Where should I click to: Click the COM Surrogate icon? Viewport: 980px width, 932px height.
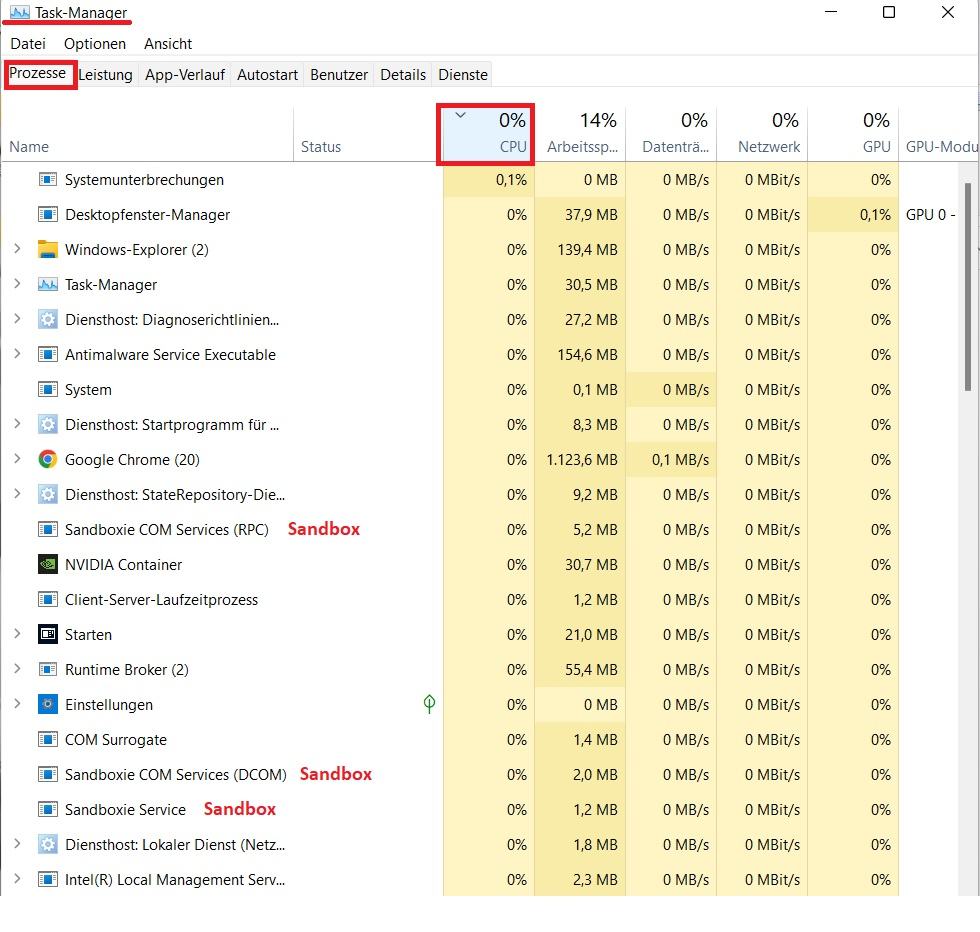[x=48, y=740]
